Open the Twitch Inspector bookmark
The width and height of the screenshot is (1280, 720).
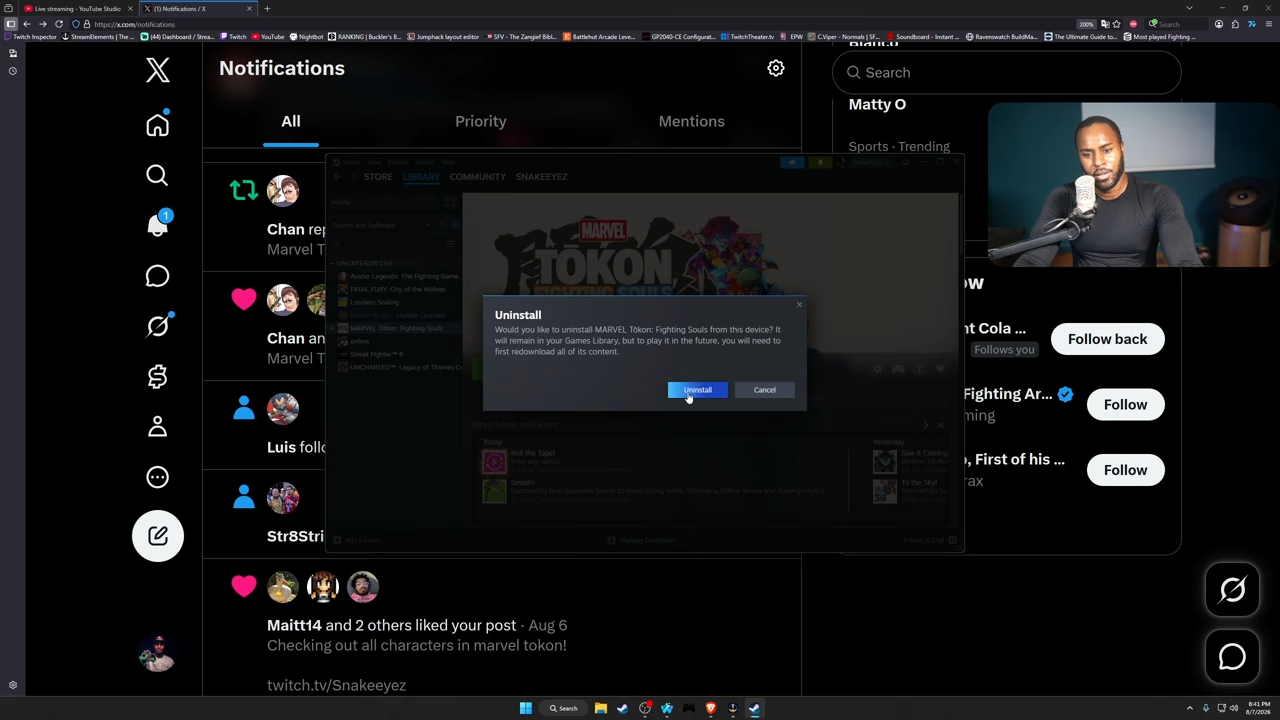(31, 37)
